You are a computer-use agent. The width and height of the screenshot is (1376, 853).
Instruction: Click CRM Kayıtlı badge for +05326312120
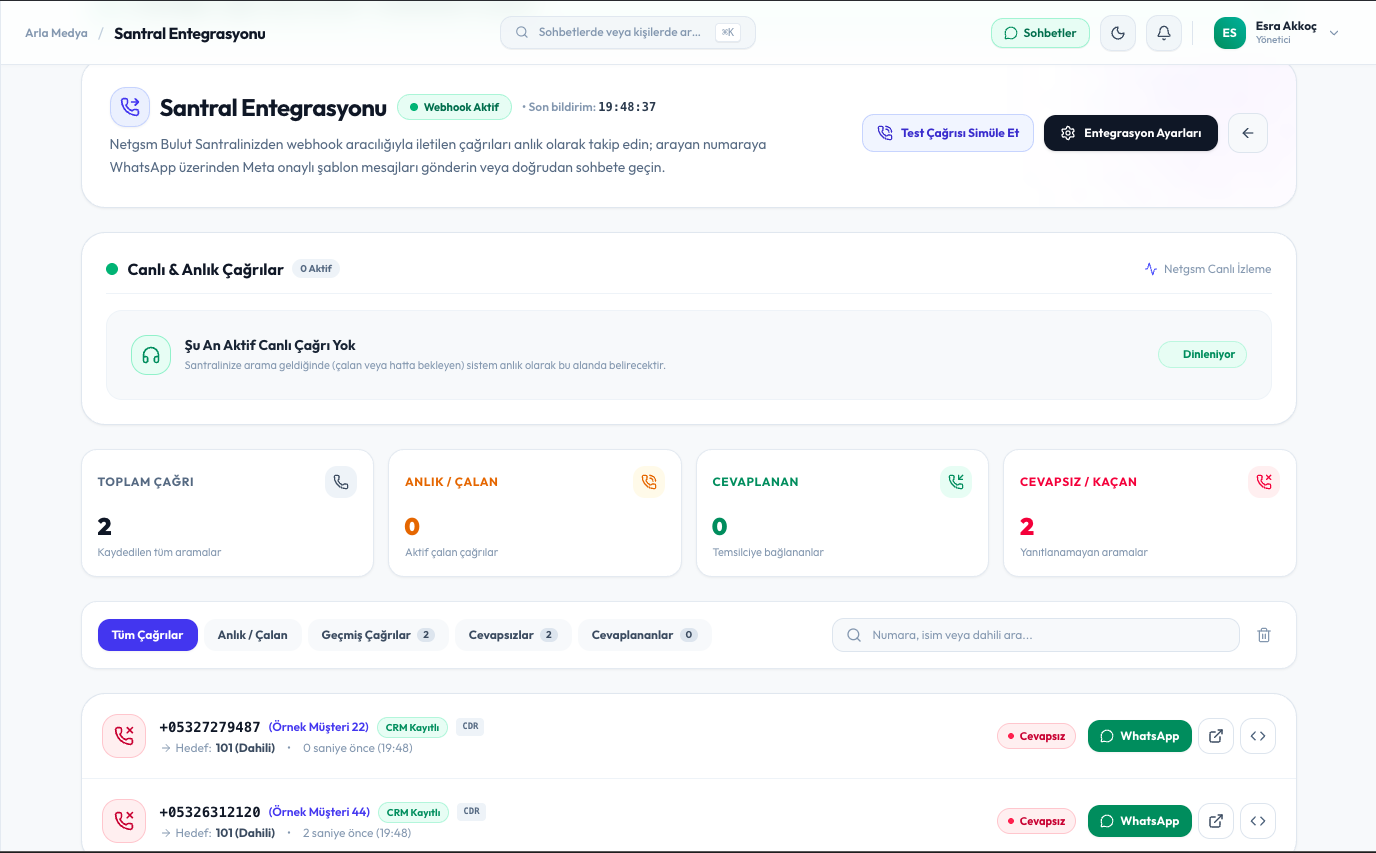tap(413, 813)
